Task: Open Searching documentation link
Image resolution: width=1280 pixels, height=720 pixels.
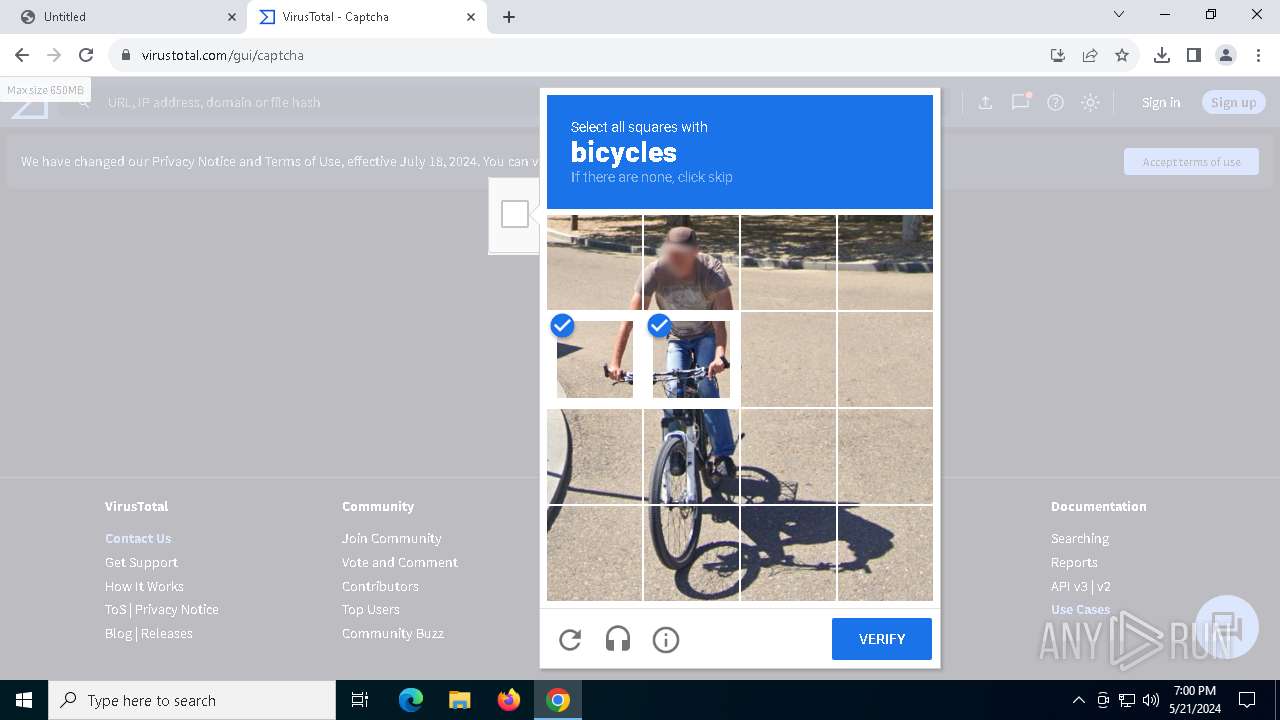Action: tap(1080, 538)
